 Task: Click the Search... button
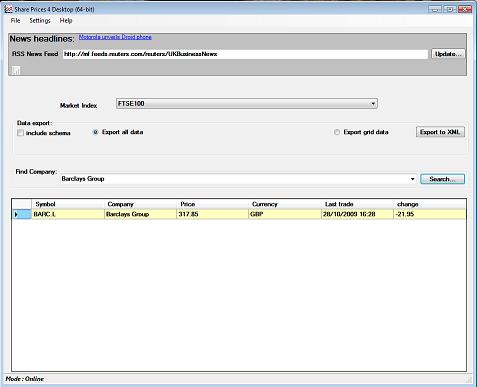tap(442, 179)
